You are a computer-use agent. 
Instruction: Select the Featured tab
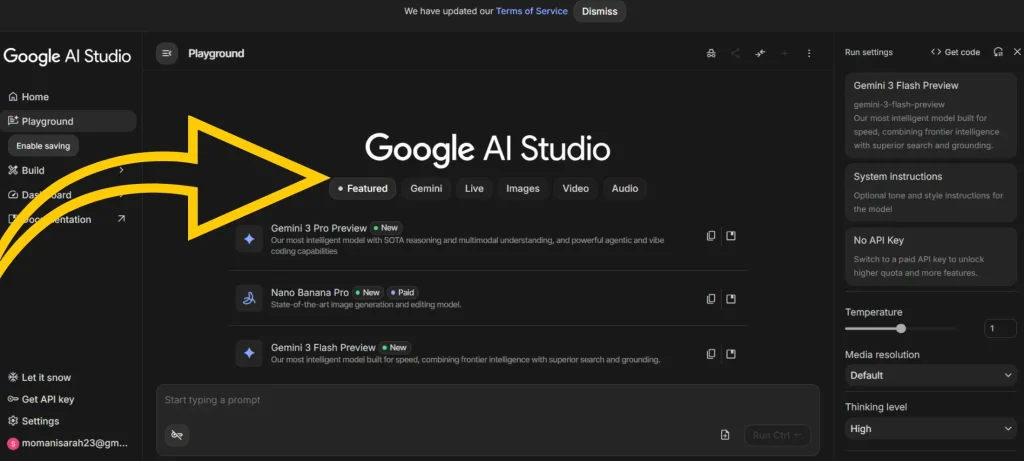pos(362,189)
